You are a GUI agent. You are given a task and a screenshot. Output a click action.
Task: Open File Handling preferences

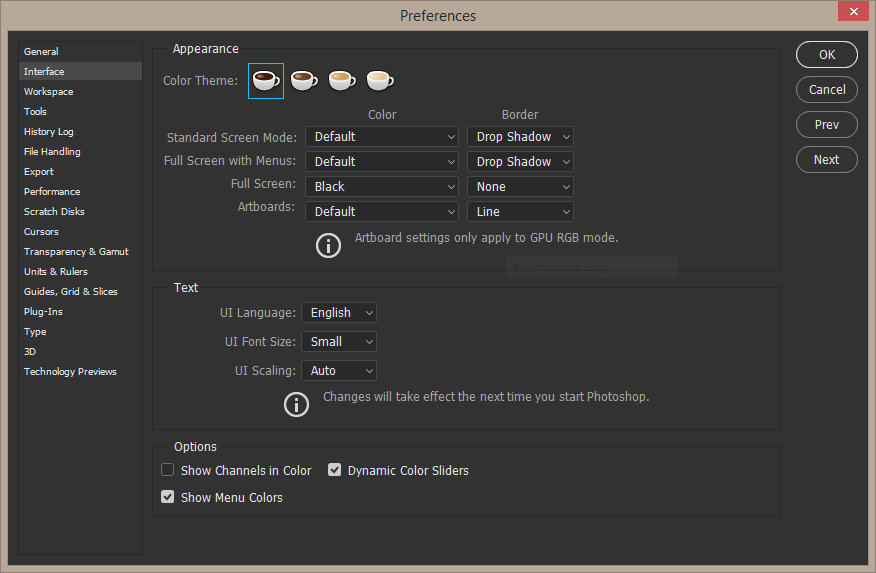click(80, 151)
